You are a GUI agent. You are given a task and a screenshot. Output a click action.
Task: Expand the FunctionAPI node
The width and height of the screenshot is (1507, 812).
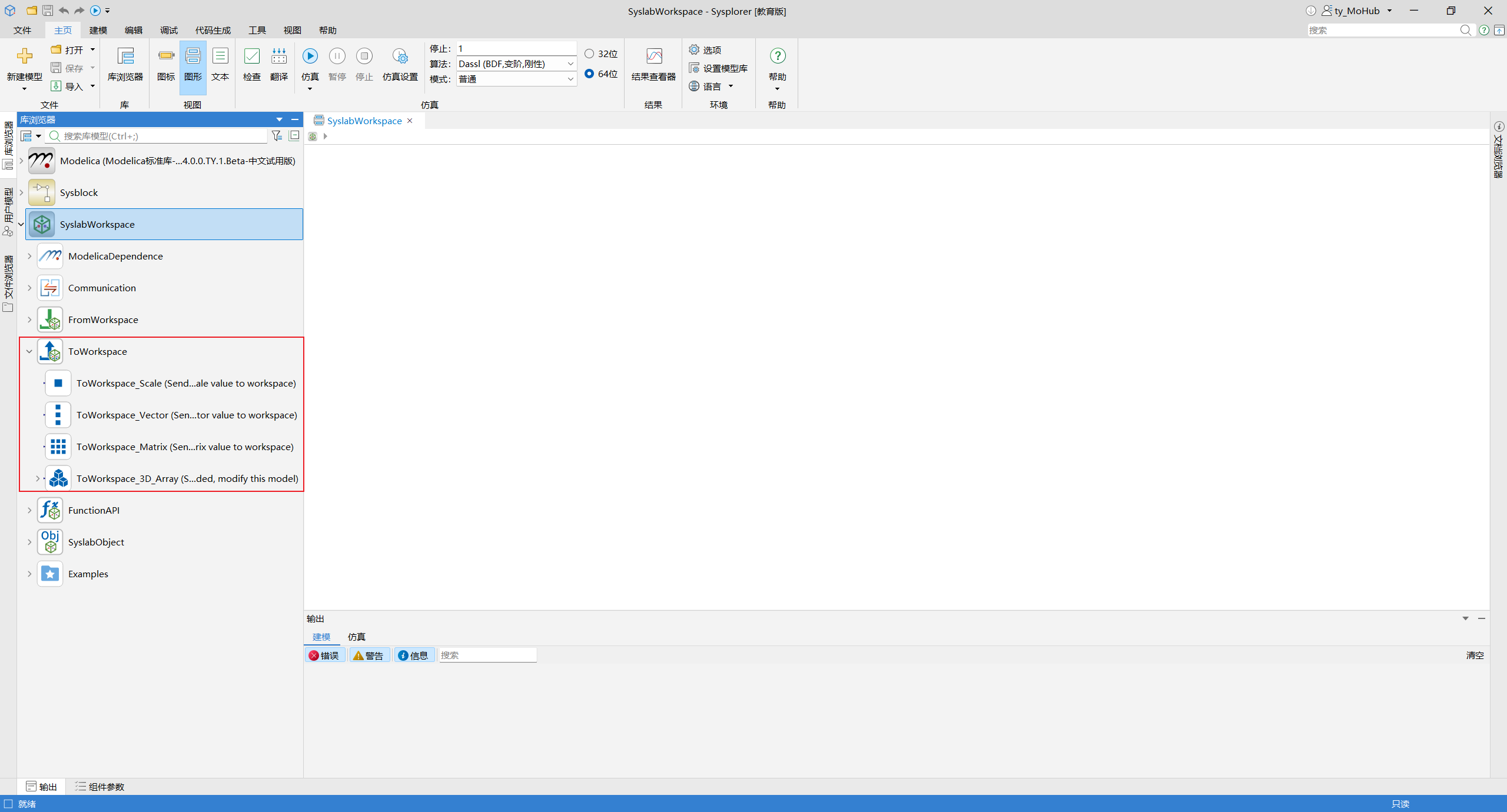(29, 510)
